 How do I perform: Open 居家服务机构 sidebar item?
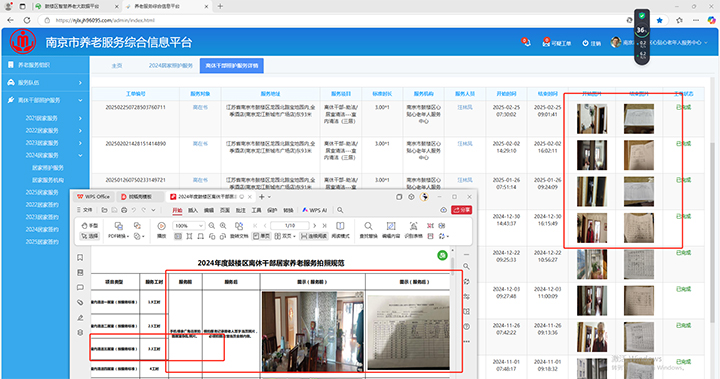[x=48, y=180]
